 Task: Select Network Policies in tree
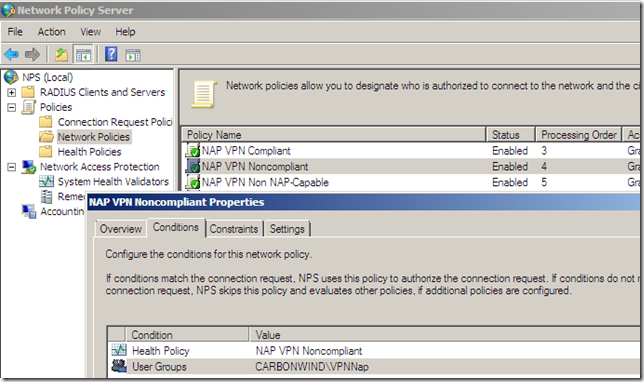(x=94, y=137)
